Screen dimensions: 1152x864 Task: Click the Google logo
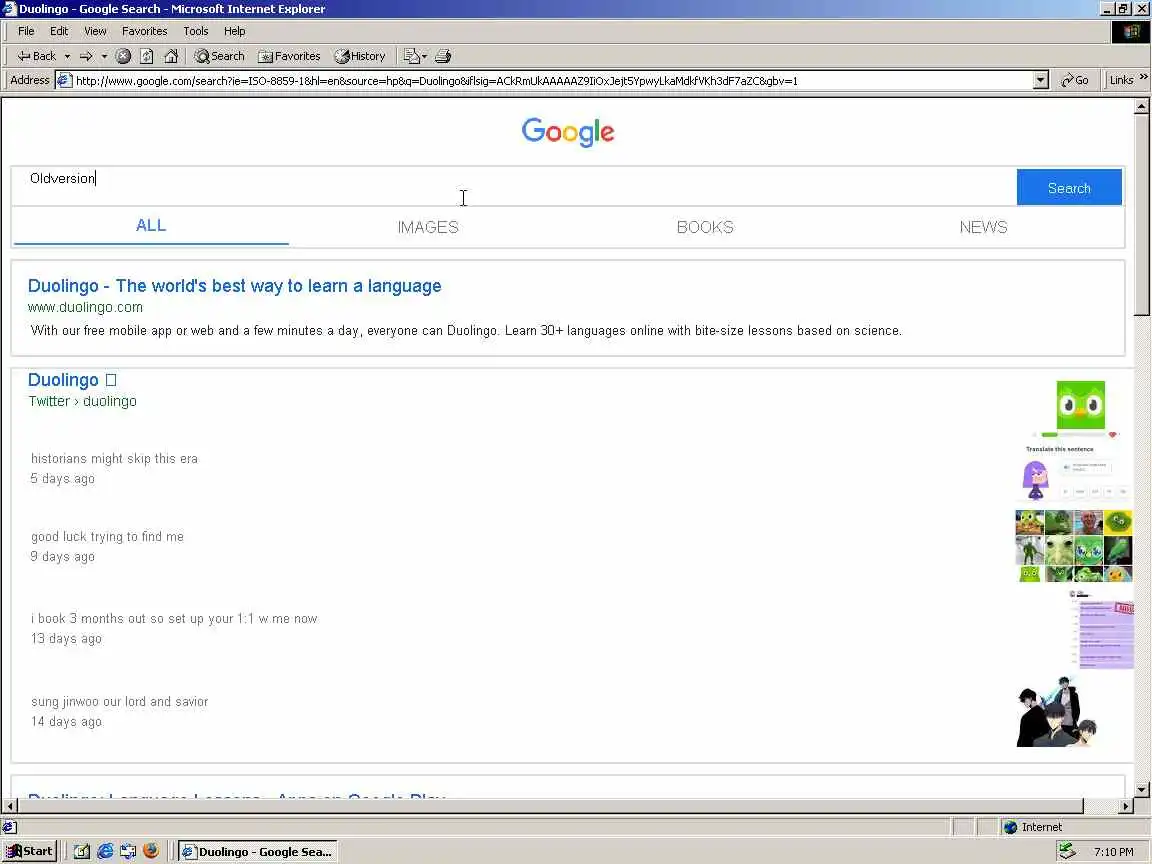[568, 132]
